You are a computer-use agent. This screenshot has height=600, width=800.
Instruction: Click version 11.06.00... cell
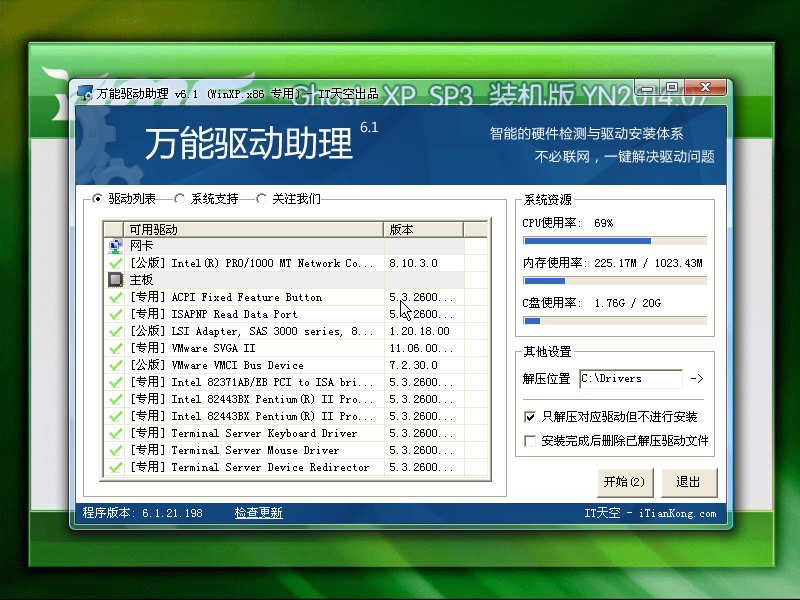click(x=421, y=348)
